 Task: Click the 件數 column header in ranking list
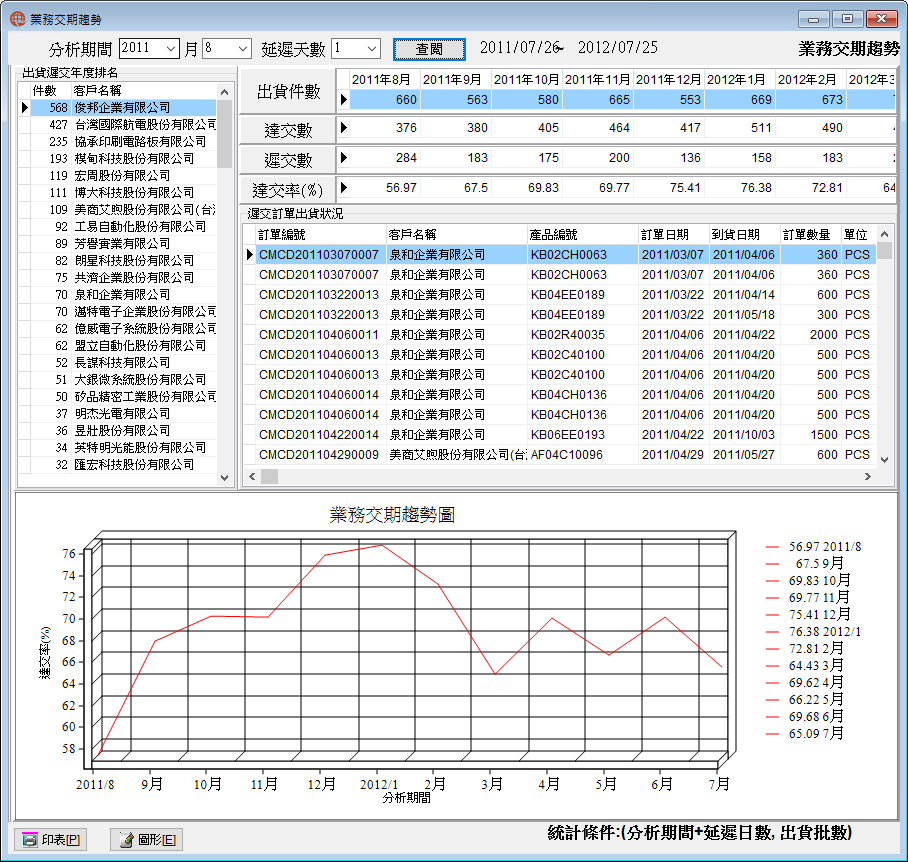51,91
